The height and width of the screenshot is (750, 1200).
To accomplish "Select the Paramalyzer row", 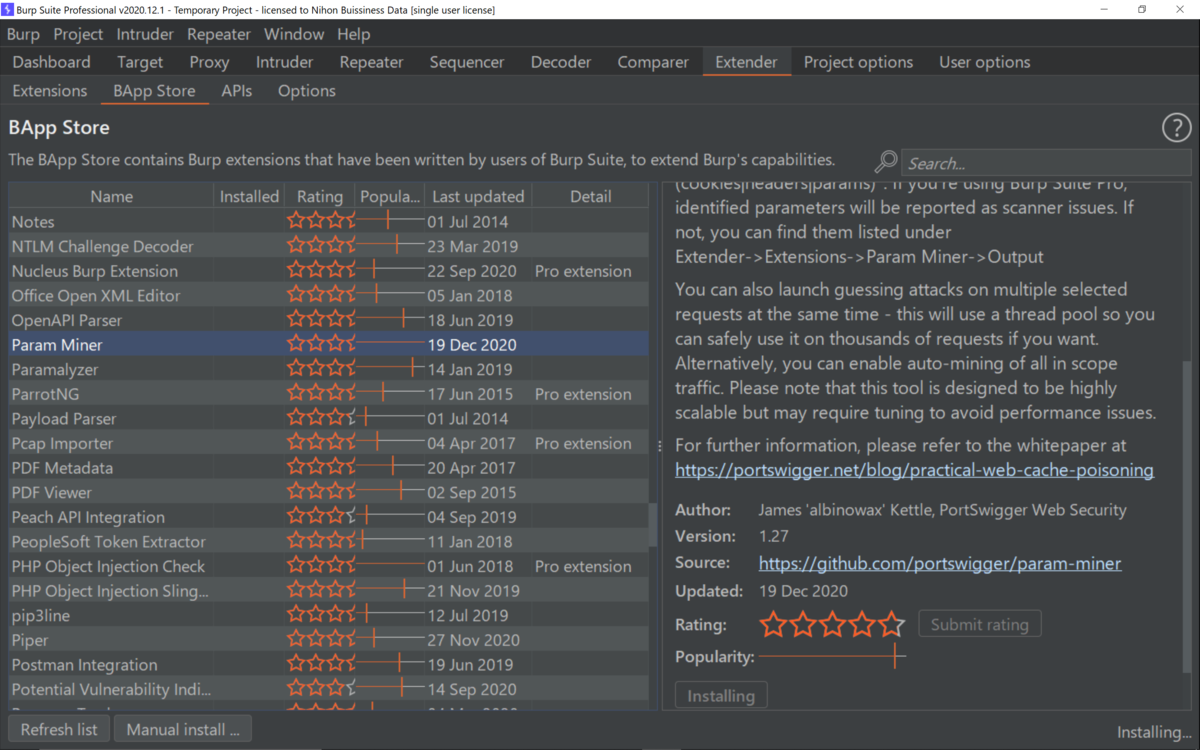I will 328,369.
